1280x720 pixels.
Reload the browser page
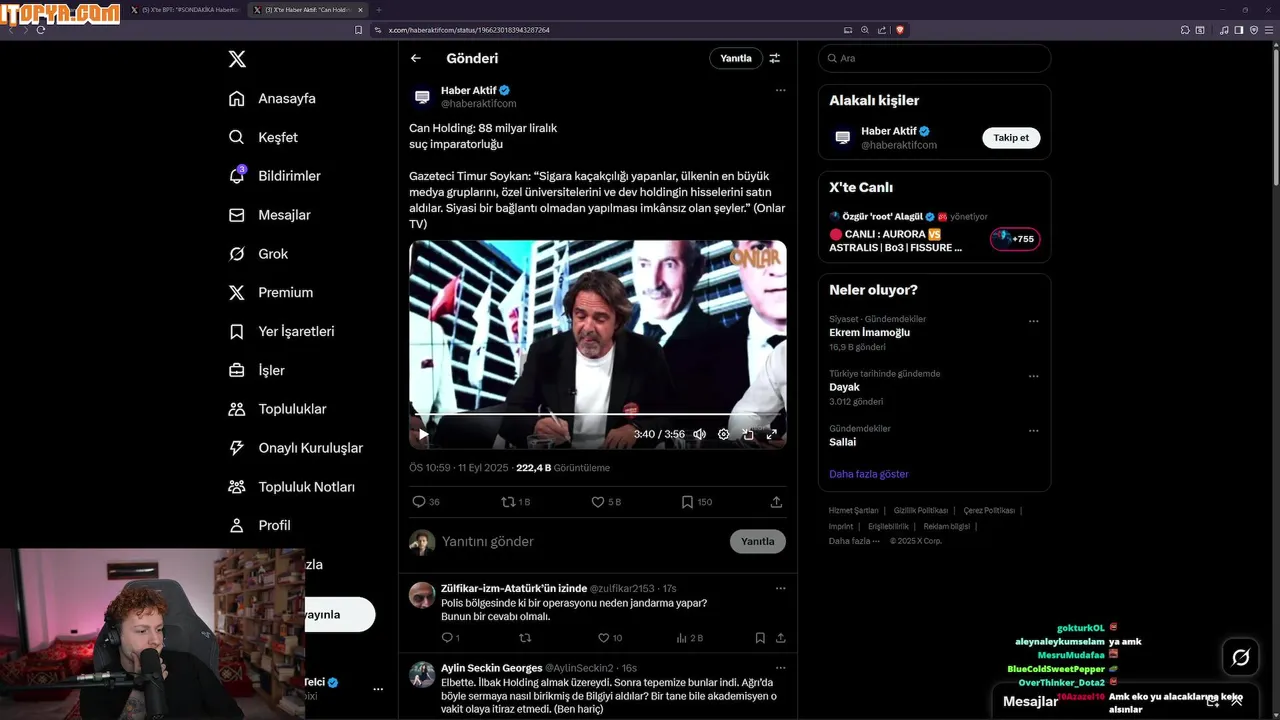point(41,30)
